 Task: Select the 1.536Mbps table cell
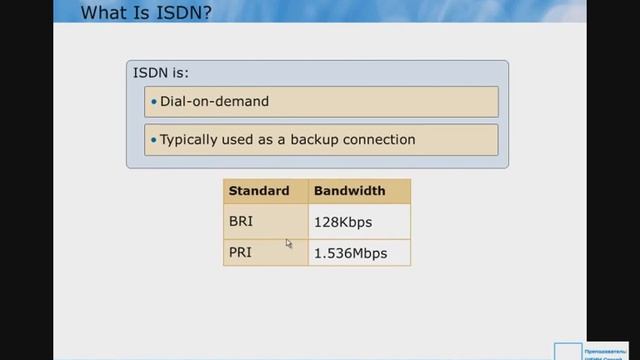pos(360,253)
